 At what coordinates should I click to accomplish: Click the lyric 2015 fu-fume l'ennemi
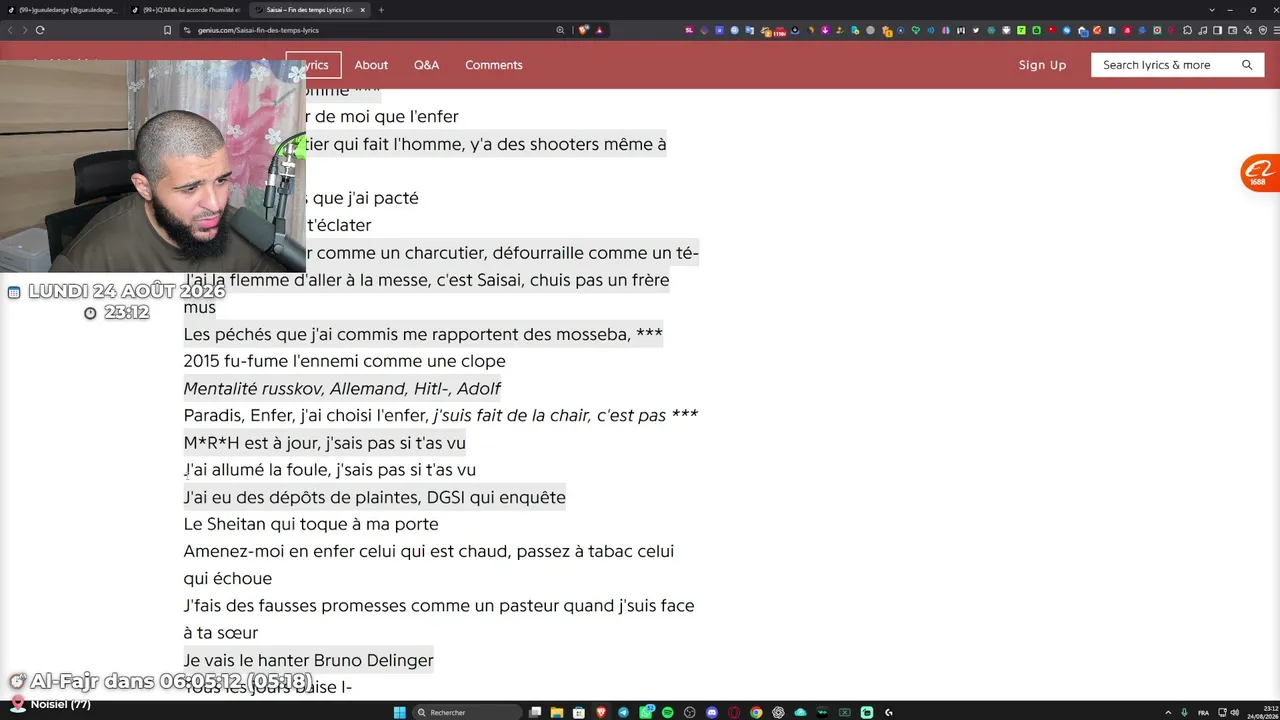coord(344,361)
